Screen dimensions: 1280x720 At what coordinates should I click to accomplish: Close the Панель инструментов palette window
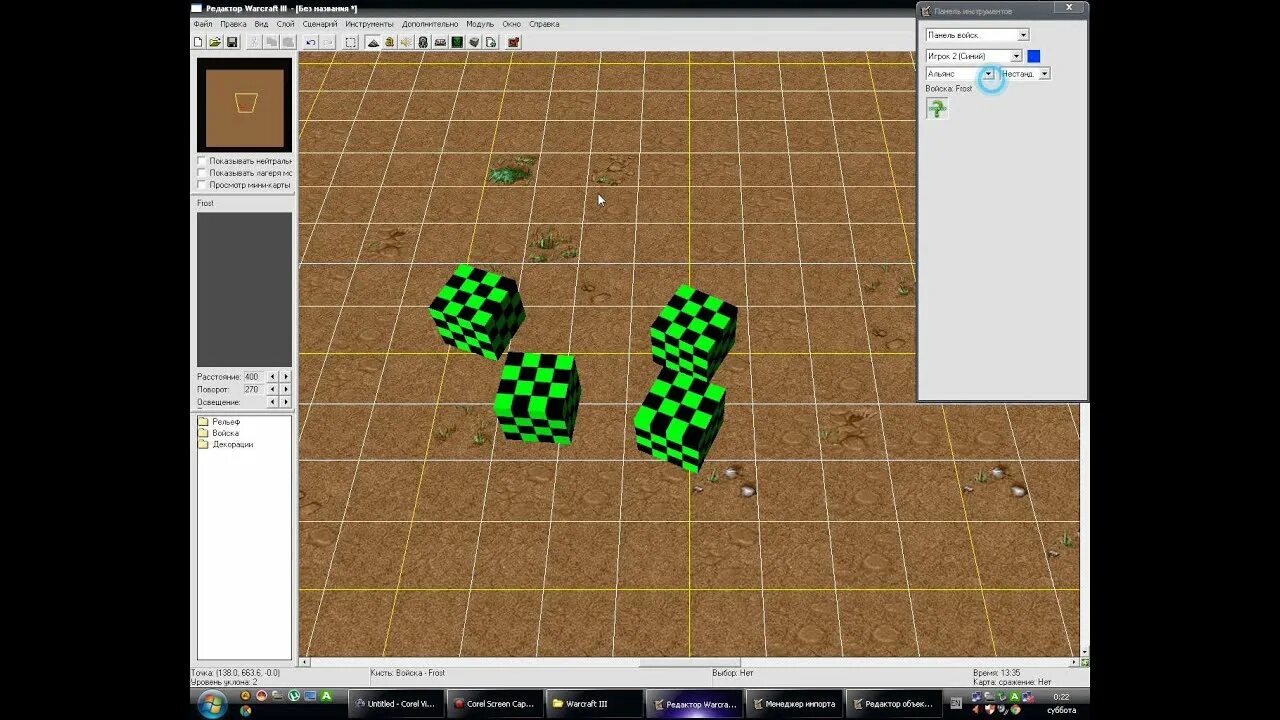coord(1069,8)
